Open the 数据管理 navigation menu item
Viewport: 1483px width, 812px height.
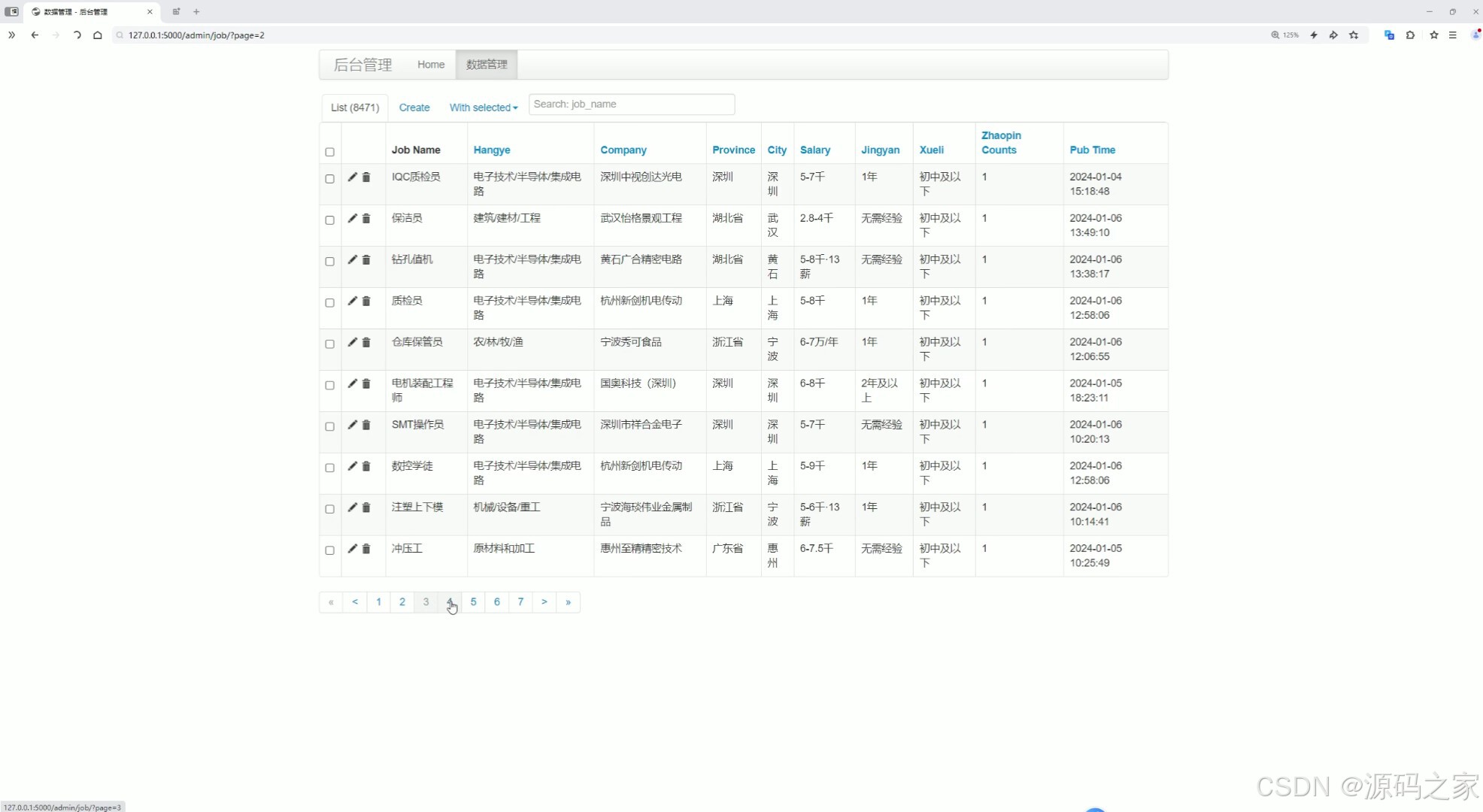(487, 65)
